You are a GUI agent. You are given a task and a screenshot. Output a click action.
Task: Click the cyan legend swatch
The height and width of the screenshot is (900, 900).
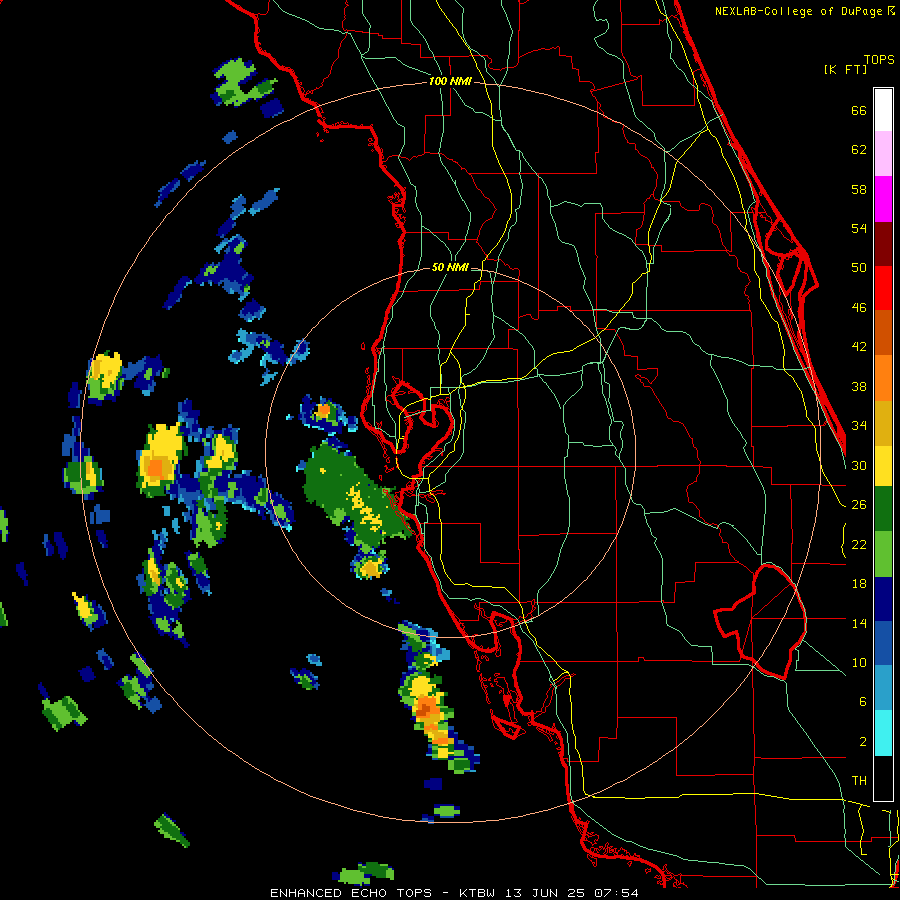(883, 734)
